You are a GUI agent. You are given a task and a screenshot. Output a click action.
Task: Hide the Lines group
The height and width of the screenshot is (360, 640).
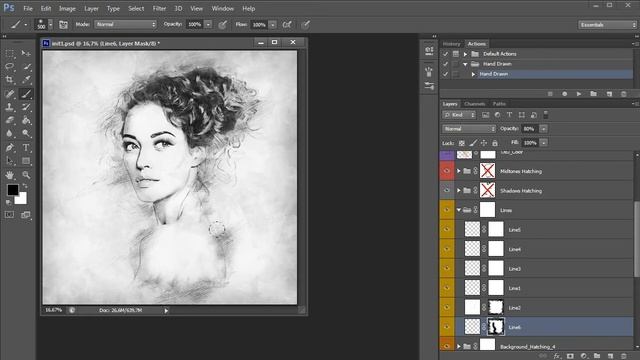click(447, 210)
